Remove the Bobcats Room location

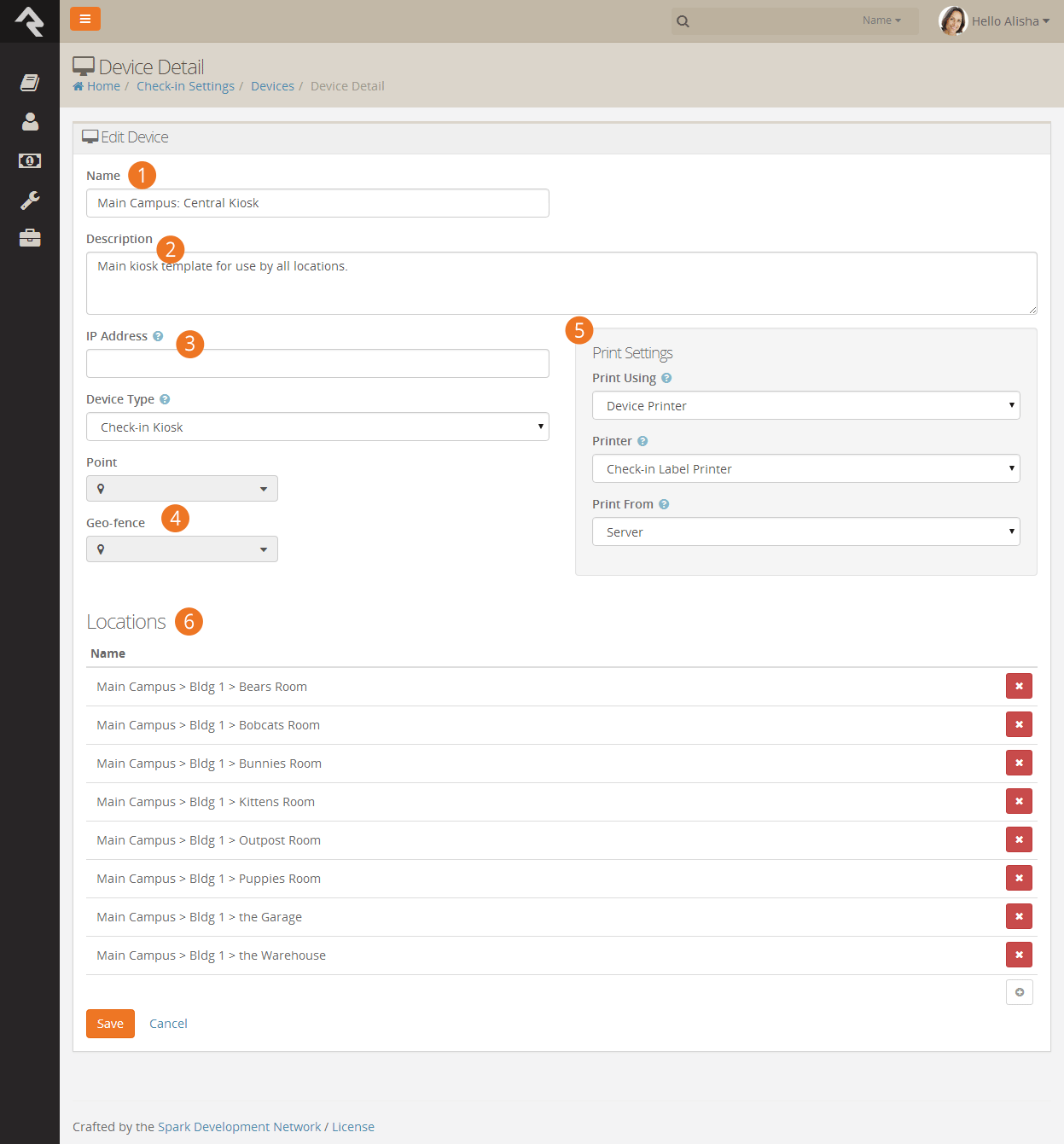pos(1019,724)
